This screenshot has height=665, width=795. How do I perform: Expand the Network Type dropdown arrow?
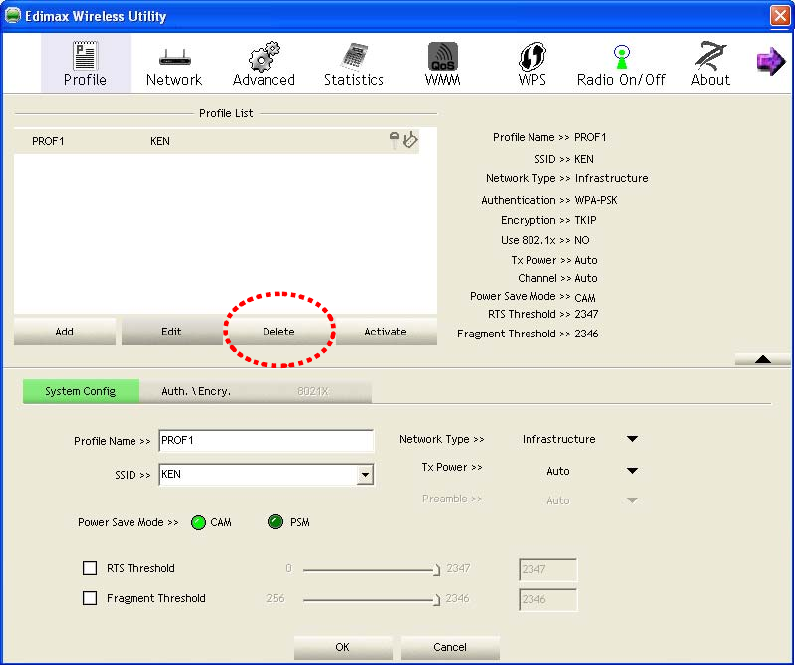(632, 439)
